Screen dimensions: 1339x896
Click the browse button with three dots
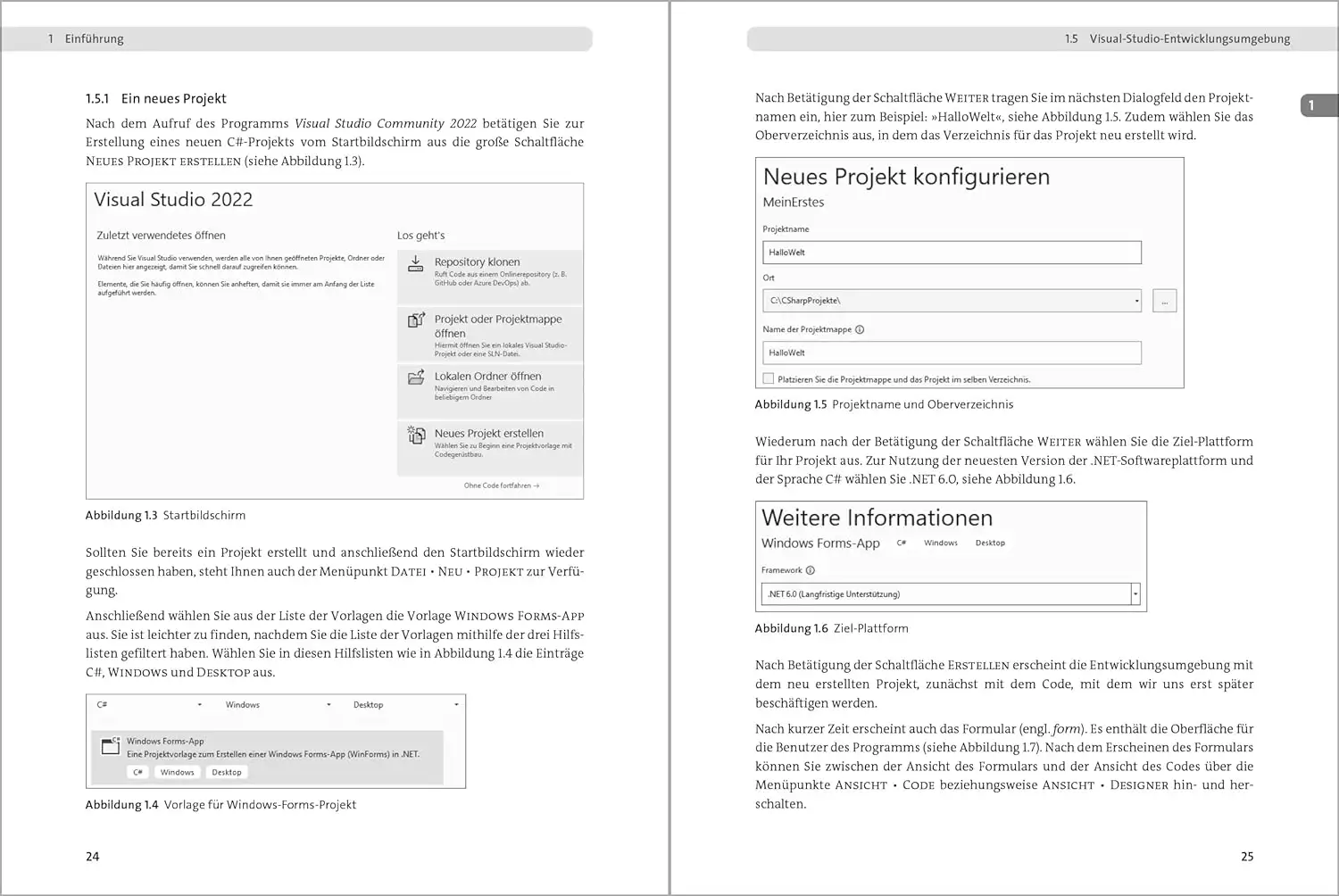point(1164,302)
